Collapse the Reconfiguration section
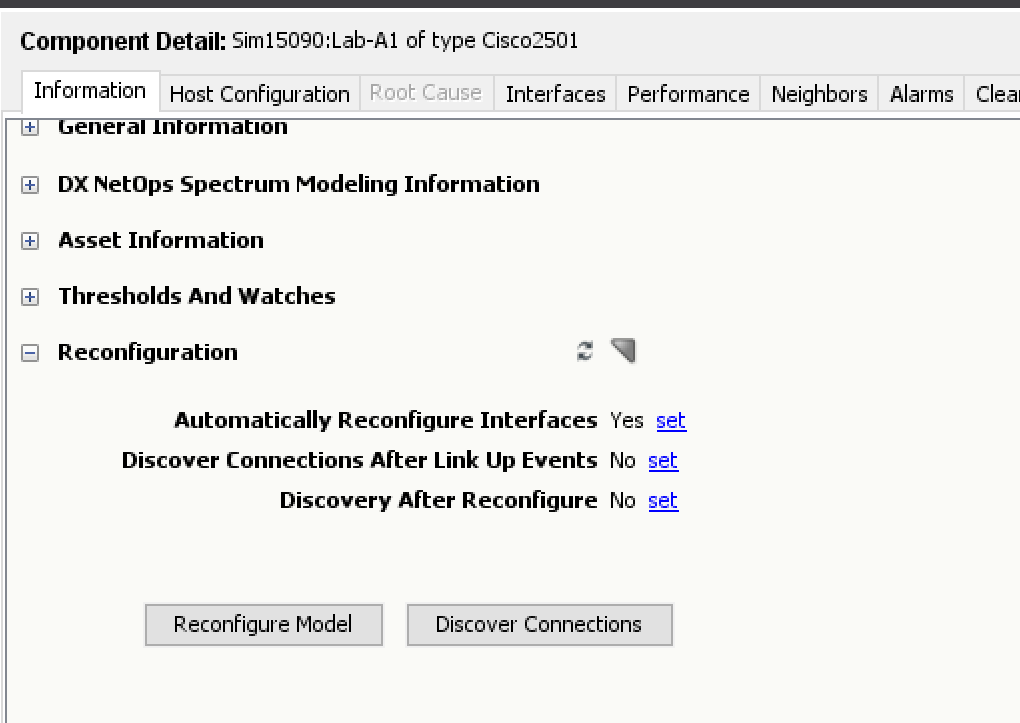 coord(30,353)
